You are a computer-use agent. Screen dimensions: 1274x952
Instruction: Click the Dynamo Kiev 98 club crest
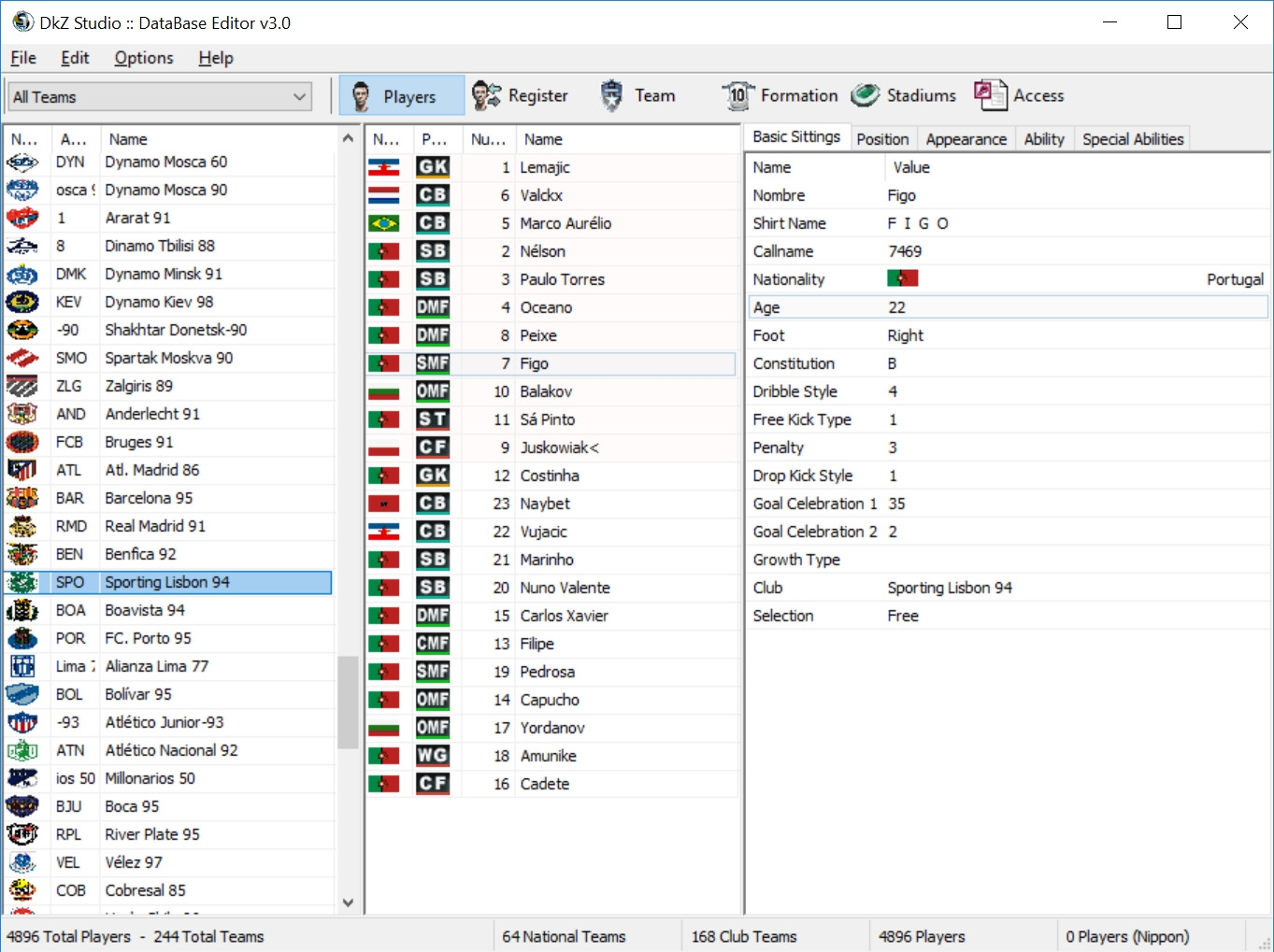(x=22, y=302)
